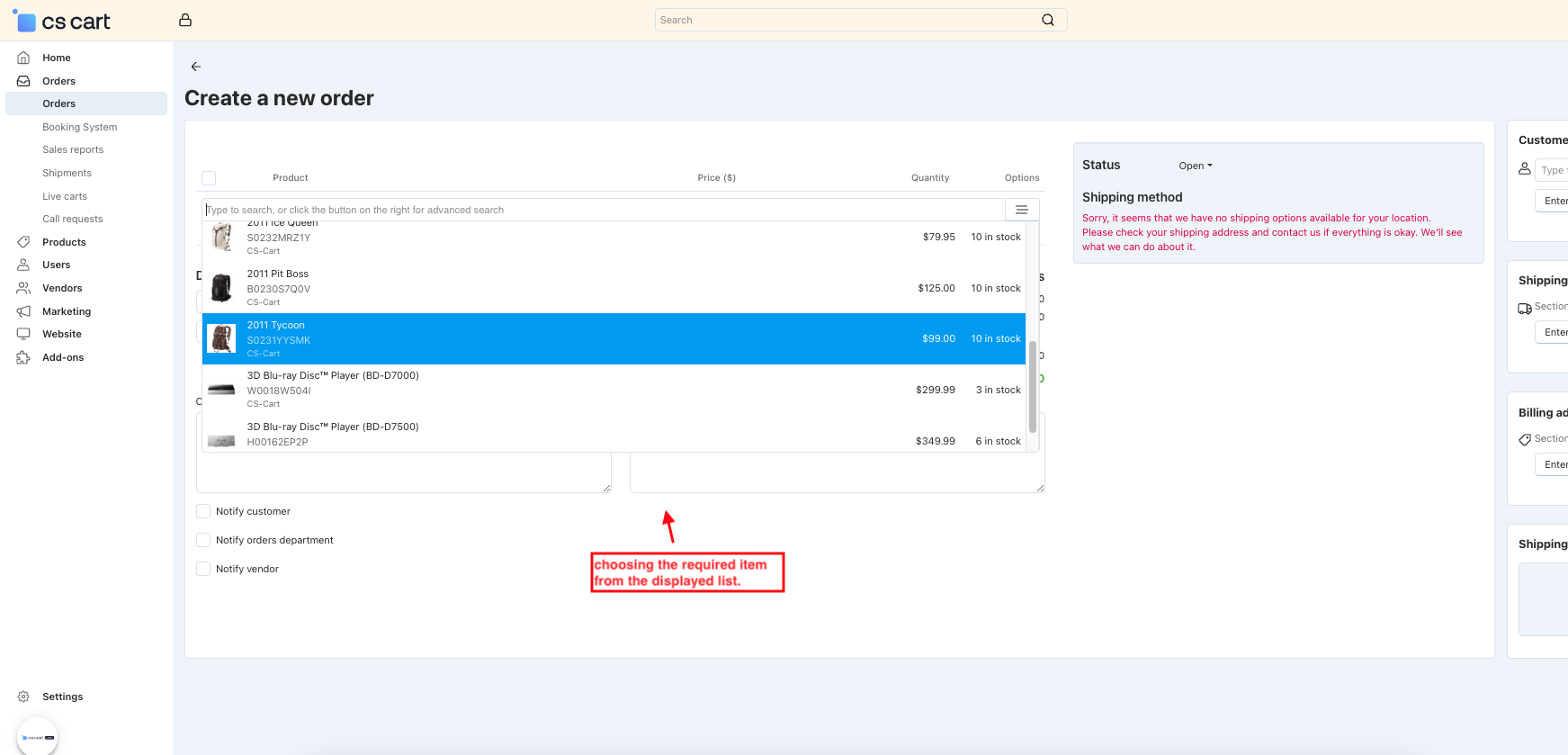Check the Notify vendor checkbox

203,569
